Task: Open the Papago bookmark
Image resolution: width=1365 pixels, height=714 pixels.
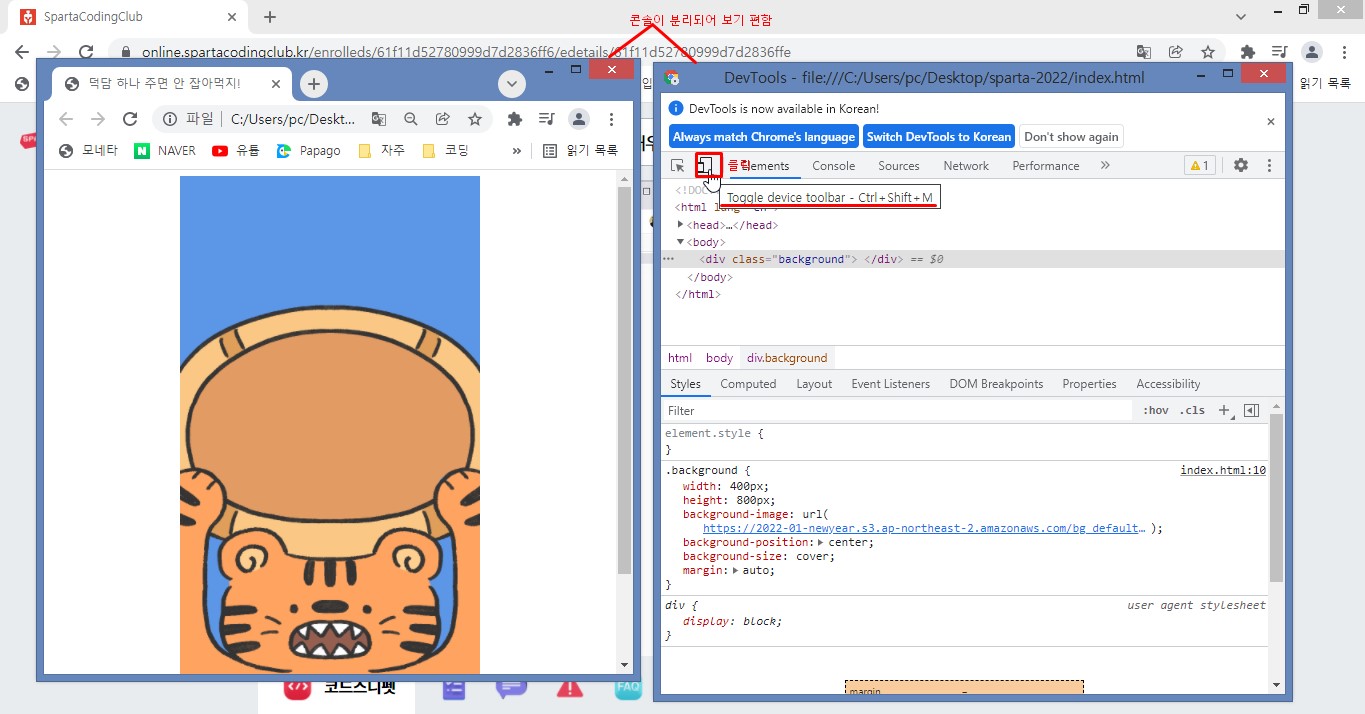Action: [x=309, y=151]
